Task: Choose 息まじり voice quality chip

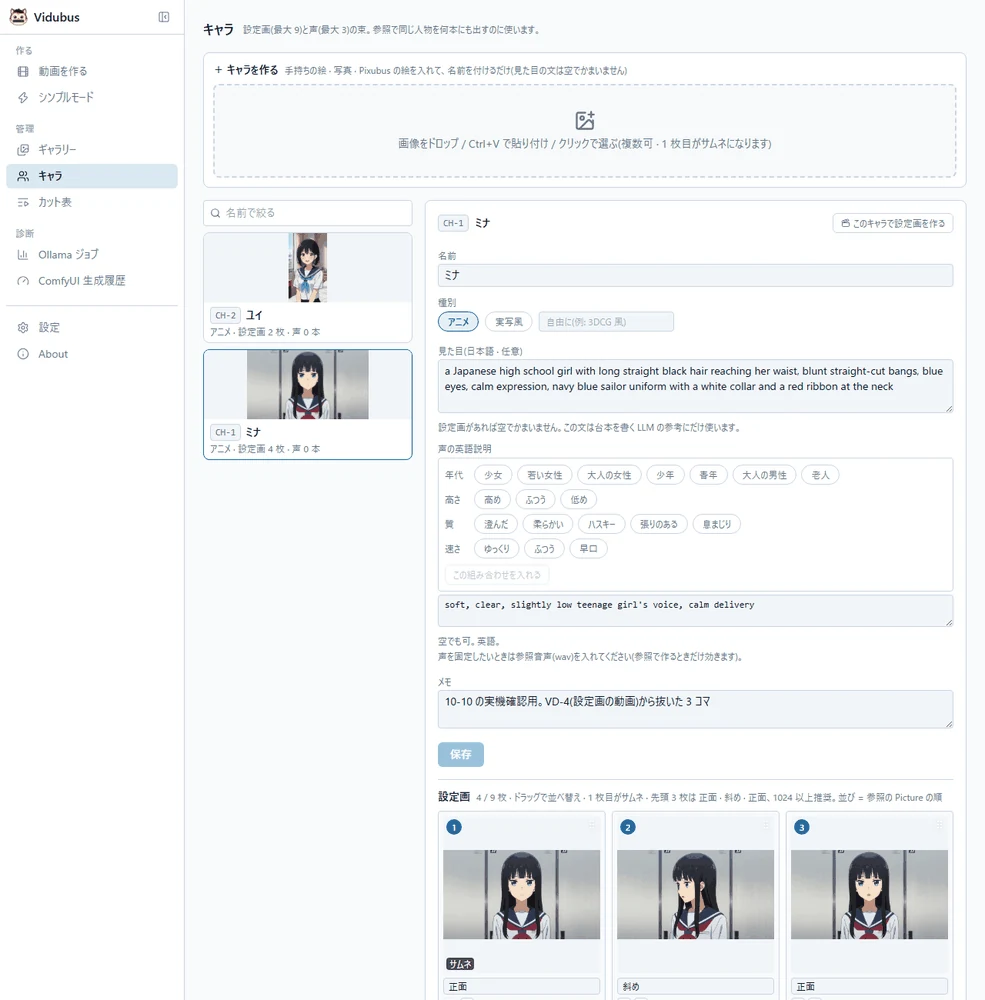Action: pyautogui.click(x=716, y=524)
